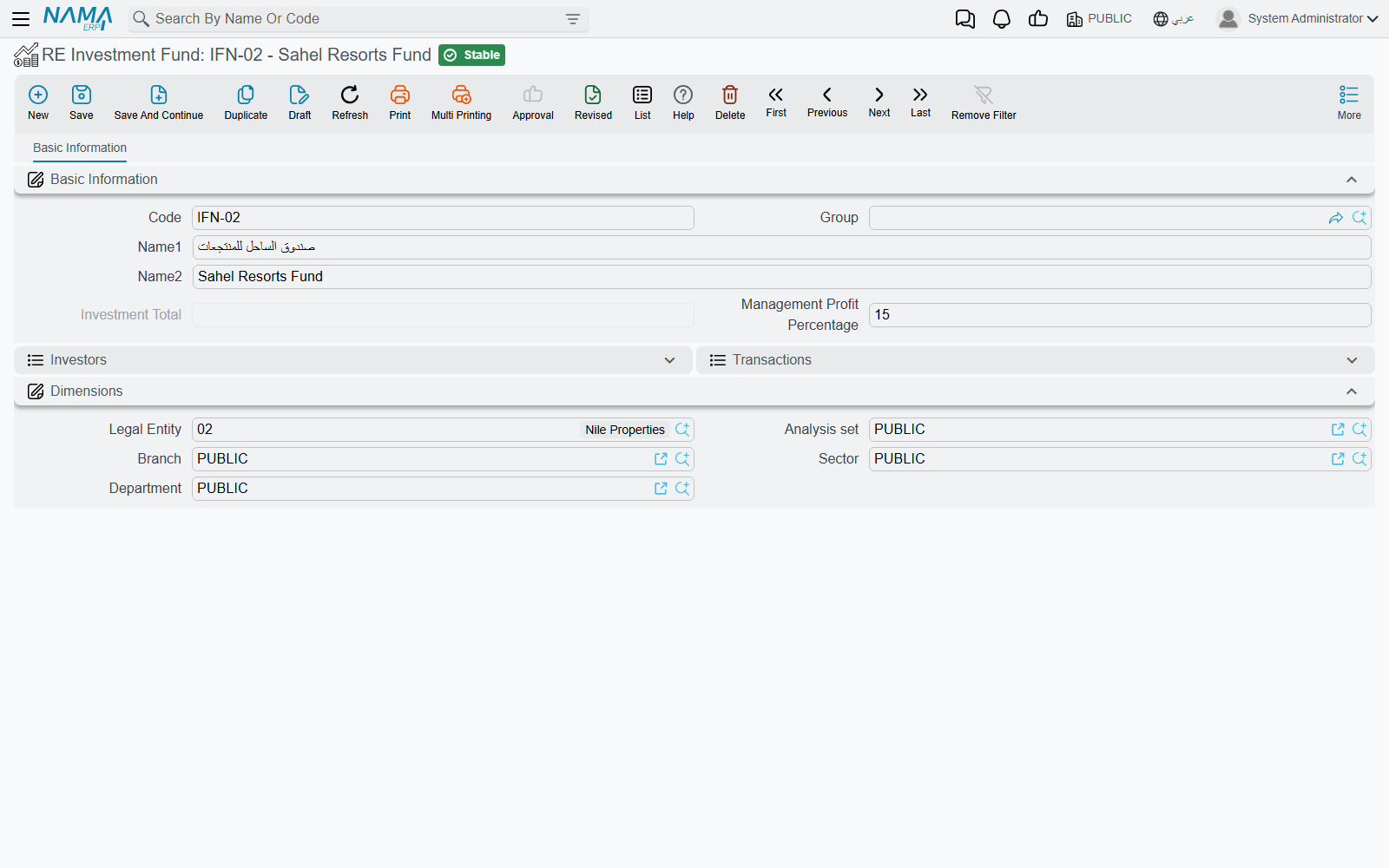Open the More options menu
1389x868 pixels.
[x=1349, y=102]
